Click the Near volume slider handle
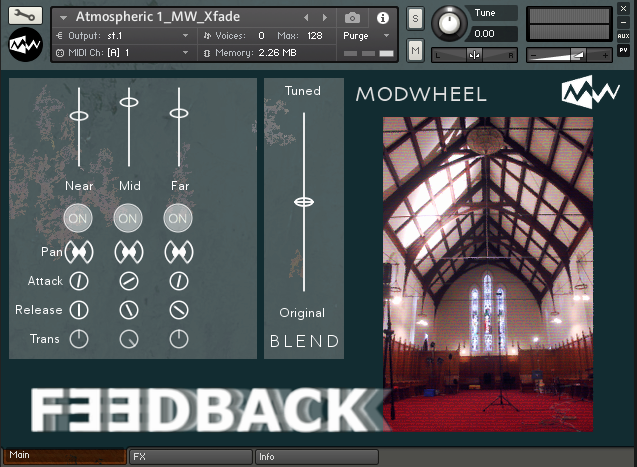Image resolution: width=637 pixels, height=467 pixels. (79, 116)
